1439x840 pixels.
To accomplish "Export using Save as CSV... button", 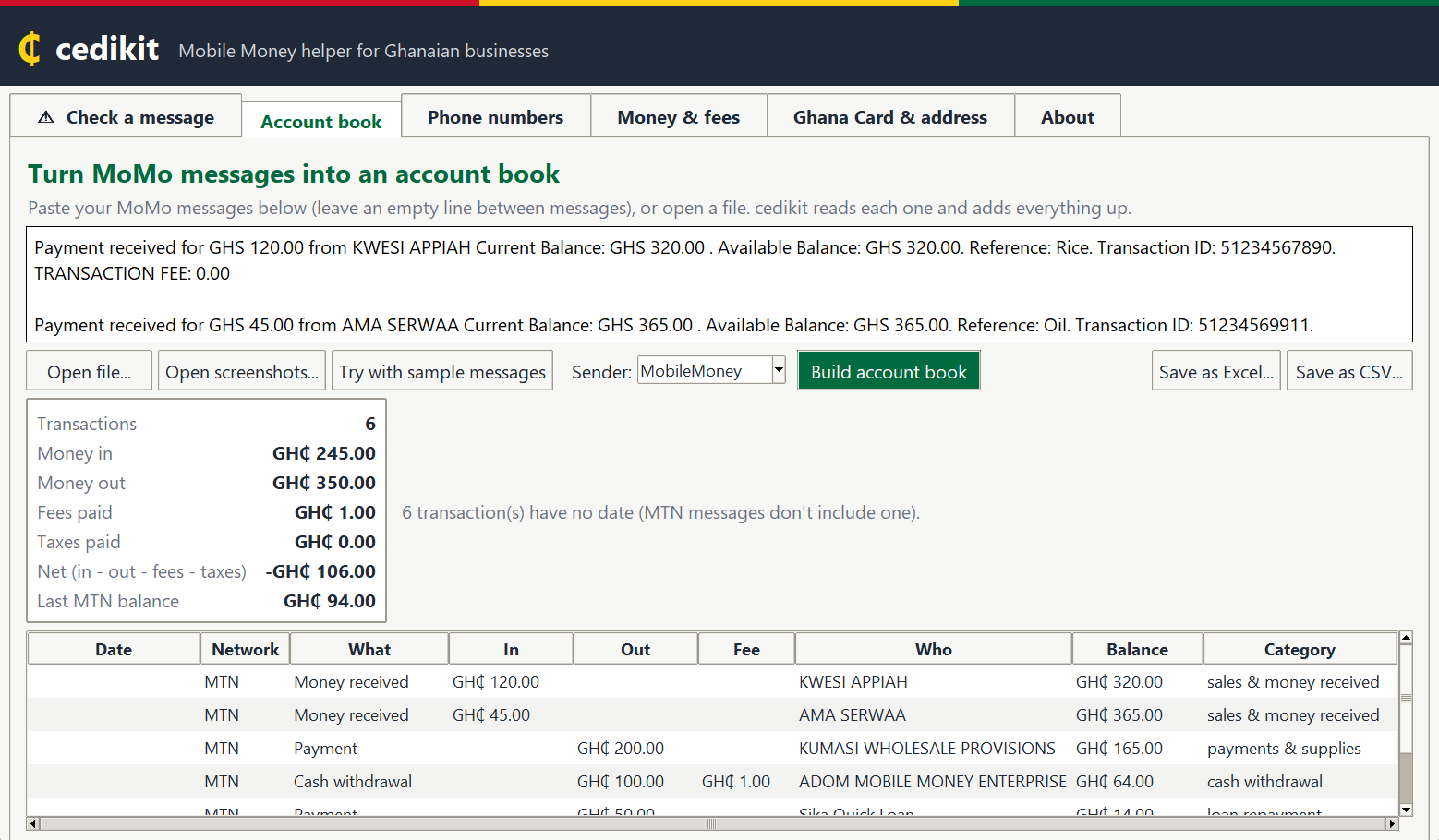I will [1349, 371].
